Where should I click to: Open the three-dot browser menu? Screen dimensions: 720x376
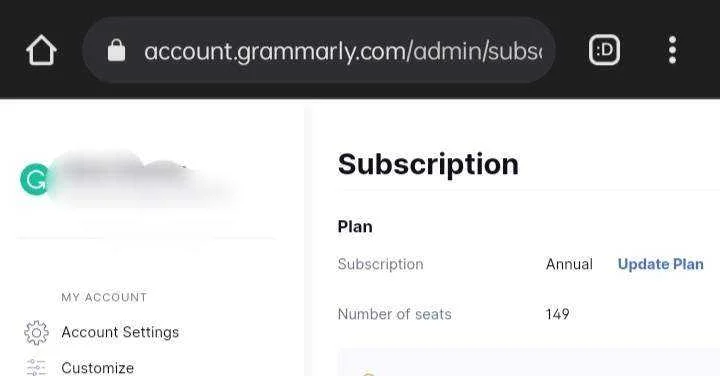672,50
